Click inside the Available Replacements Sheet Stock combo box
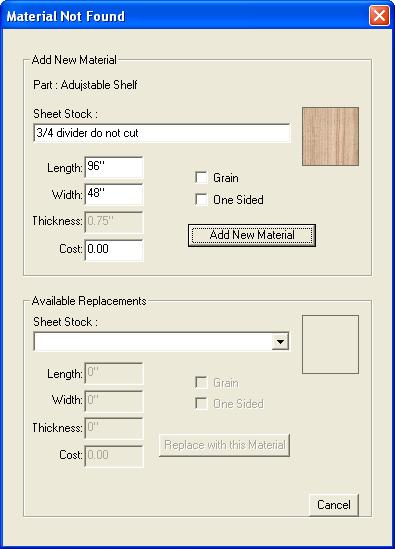The height and width of the screenshot is (549, 395). [x=161, y=341]
